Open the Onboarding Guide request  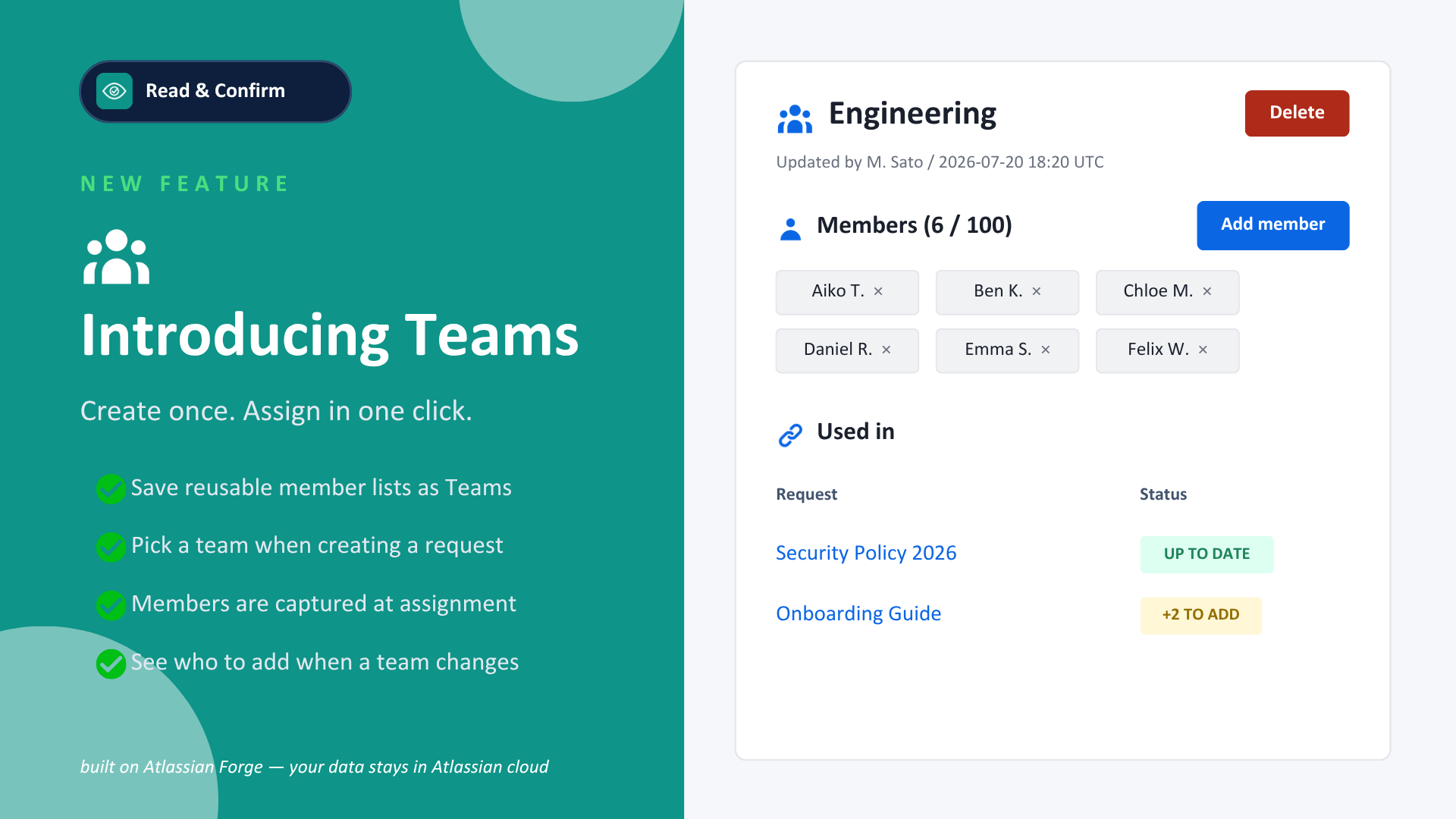(858, 613)
